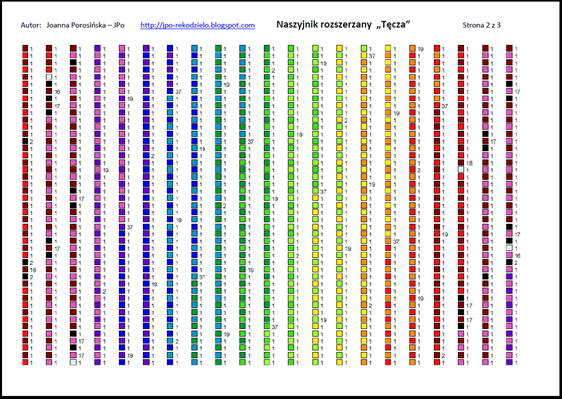Click the bottom purple swatch in the last column
The image size is (562, 399).
(509, 362)
